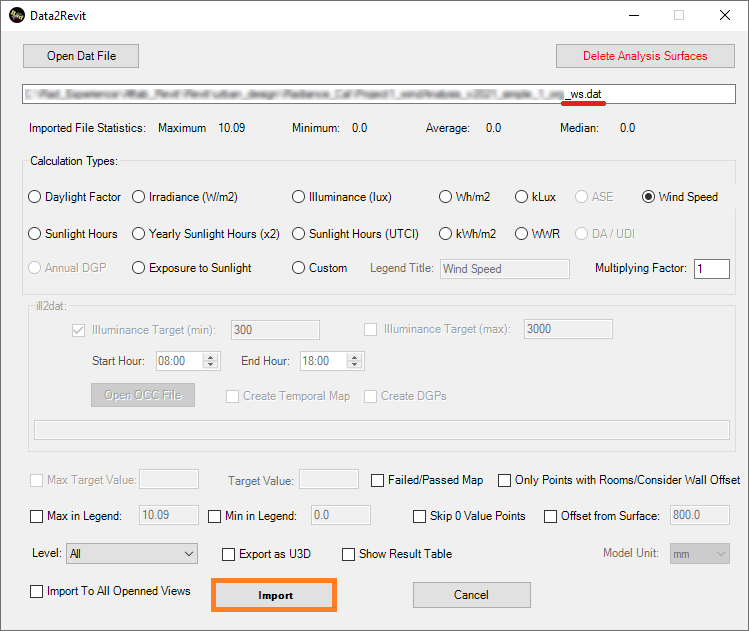Click the Calculation Types group label
This screenshot has width=749, height=631.
(x=74, y=161)
